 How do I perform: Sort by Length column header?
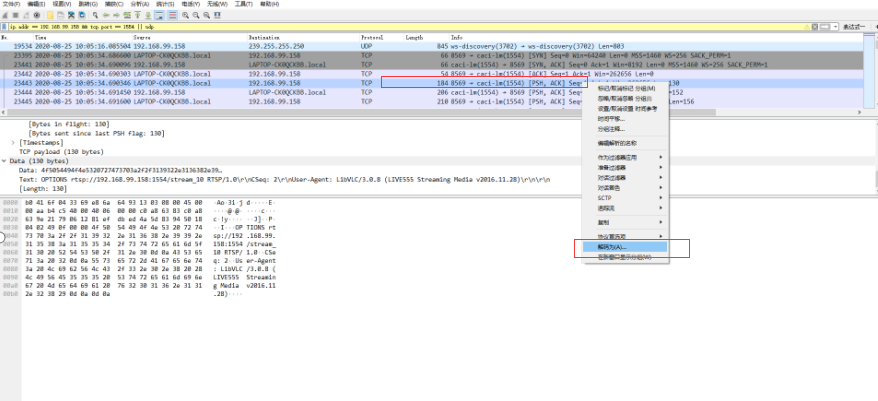427,38
